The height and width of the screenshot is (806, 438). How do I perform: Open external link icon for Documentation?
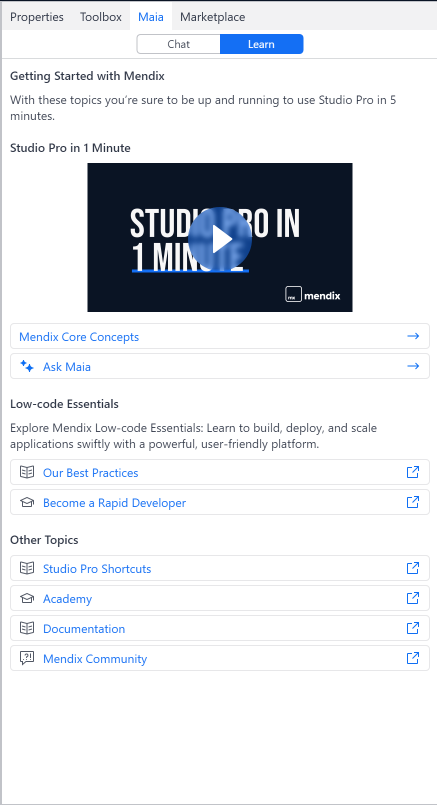[413, 628]
